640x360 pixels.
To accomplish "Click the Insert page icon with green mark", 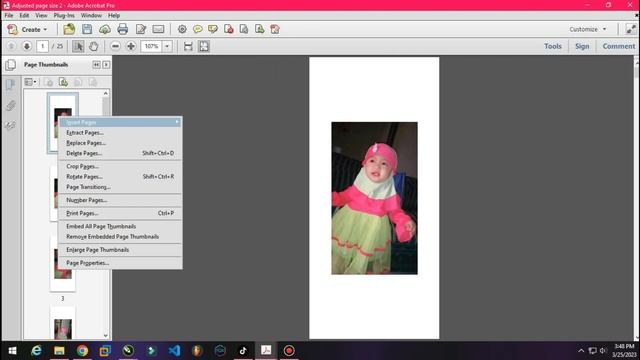I will [260, 29].
